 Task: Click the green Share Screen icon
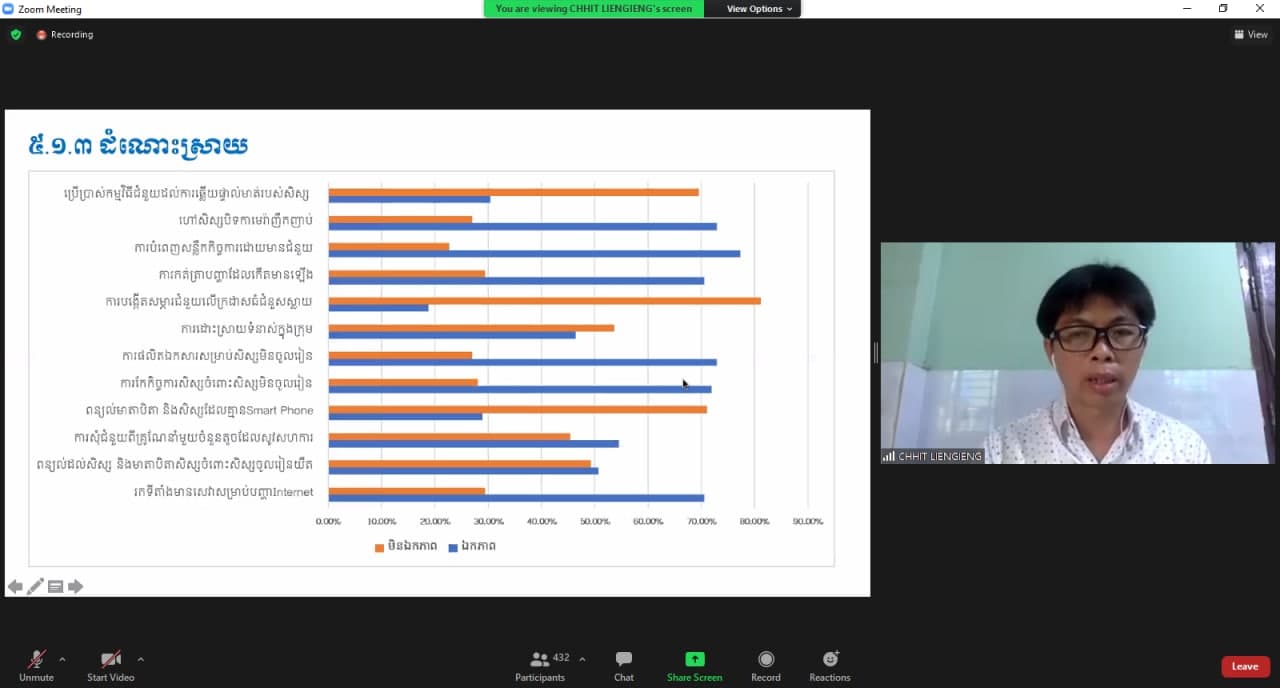(x=694, y=660)
